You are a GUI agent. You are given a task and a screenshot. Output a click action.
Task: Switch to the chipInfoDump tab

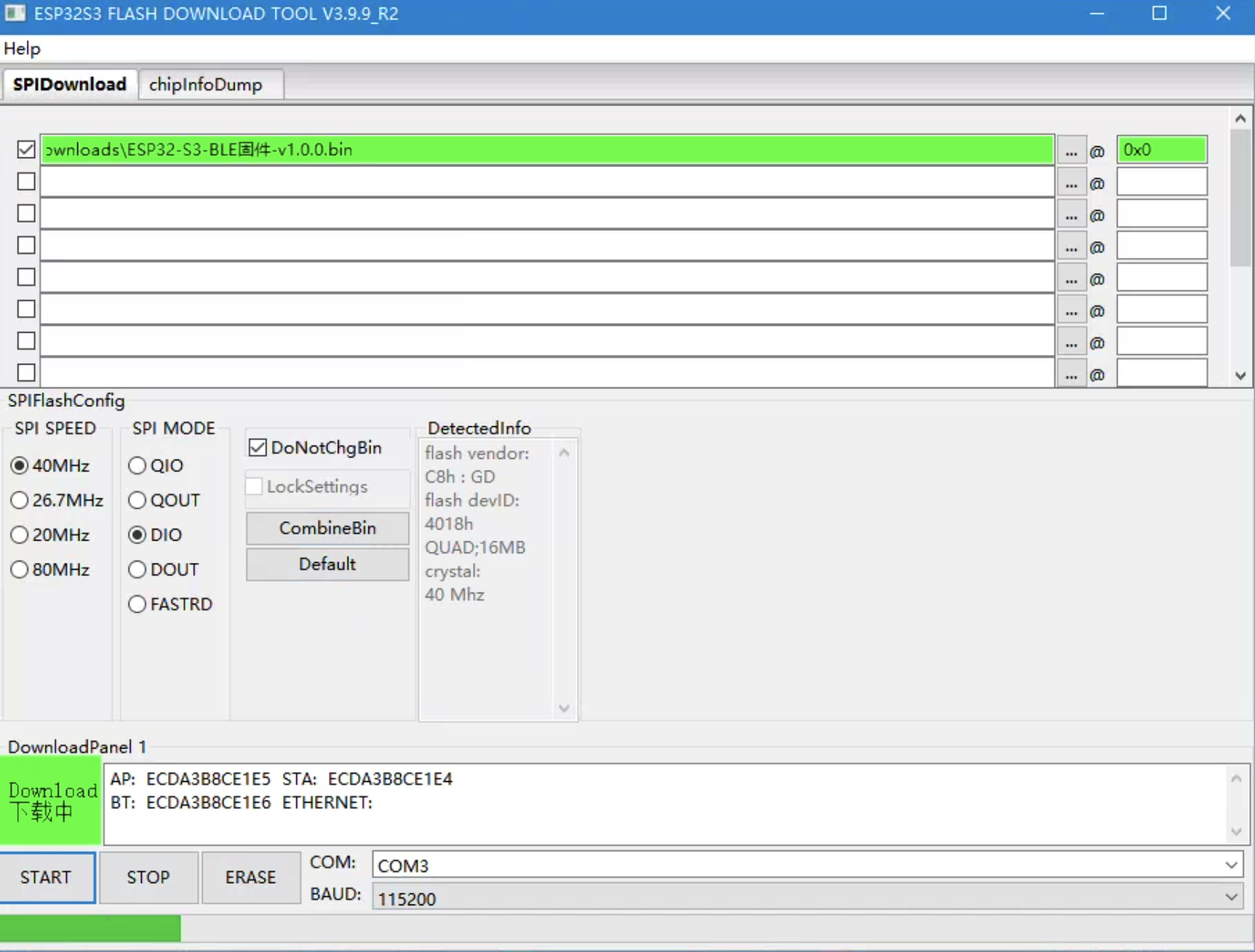[206, 85]
